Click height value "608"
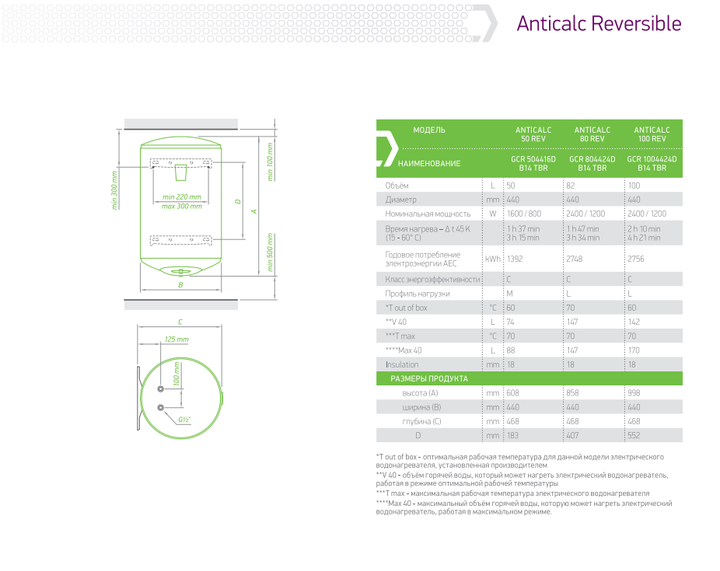This screenshot has width=720, height=571. [513, 393]
